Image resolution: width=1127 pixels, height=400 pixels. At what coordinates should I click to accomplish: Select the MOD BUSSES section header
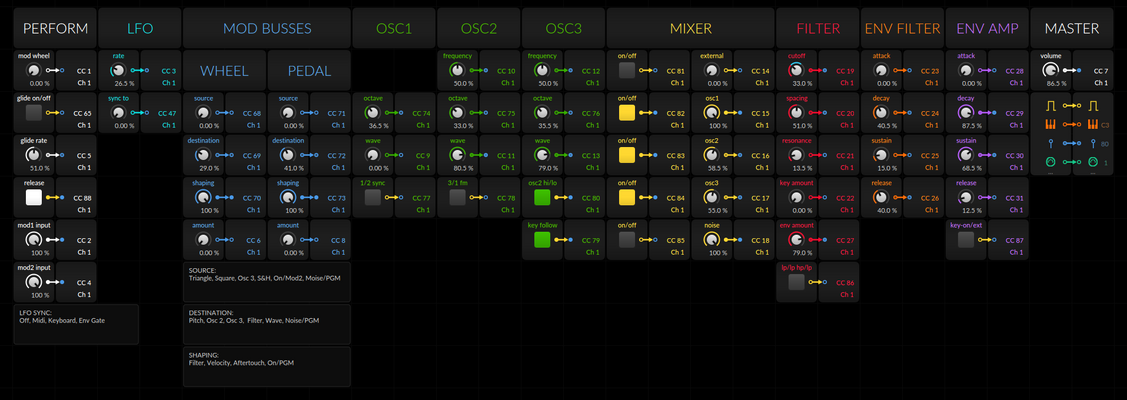pos(267,28)
